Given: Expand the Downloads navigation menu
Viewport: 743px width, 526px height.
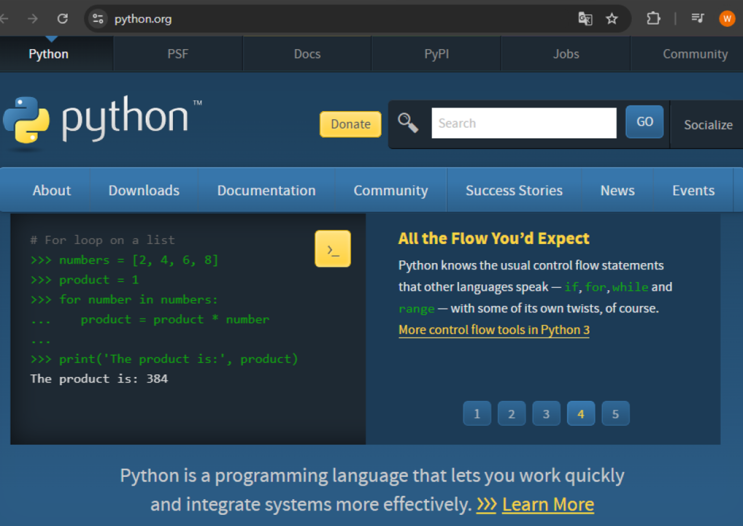Looking at the screenshot, I should (x=144, y=190).
